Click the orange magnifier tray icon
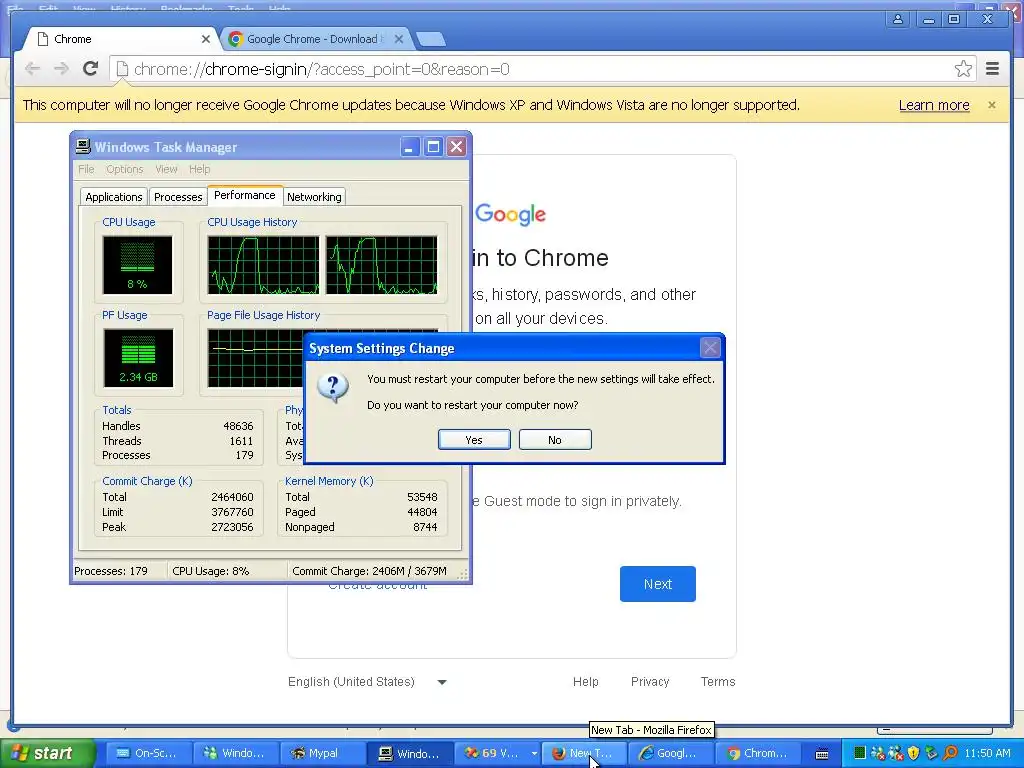Screen dimensions: 1024x768 pos(950,753)
